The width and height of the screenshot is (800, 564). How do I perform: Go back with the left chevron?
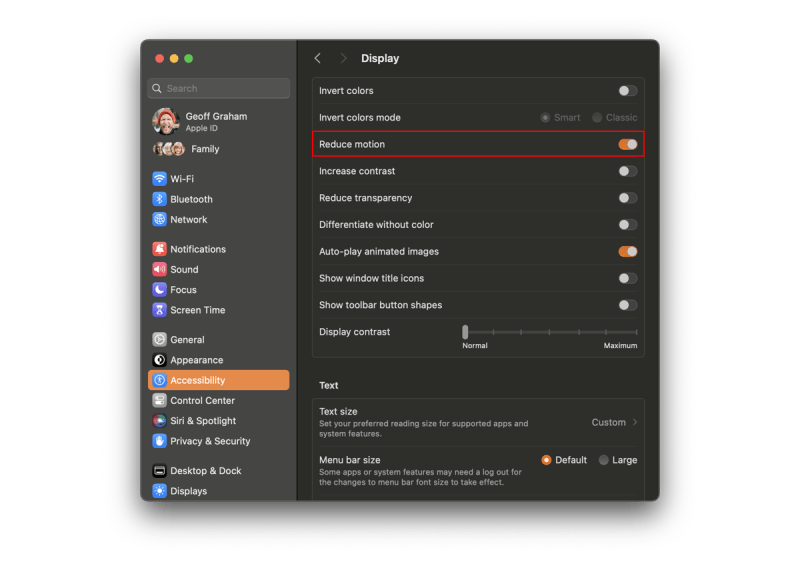(318, 58)
